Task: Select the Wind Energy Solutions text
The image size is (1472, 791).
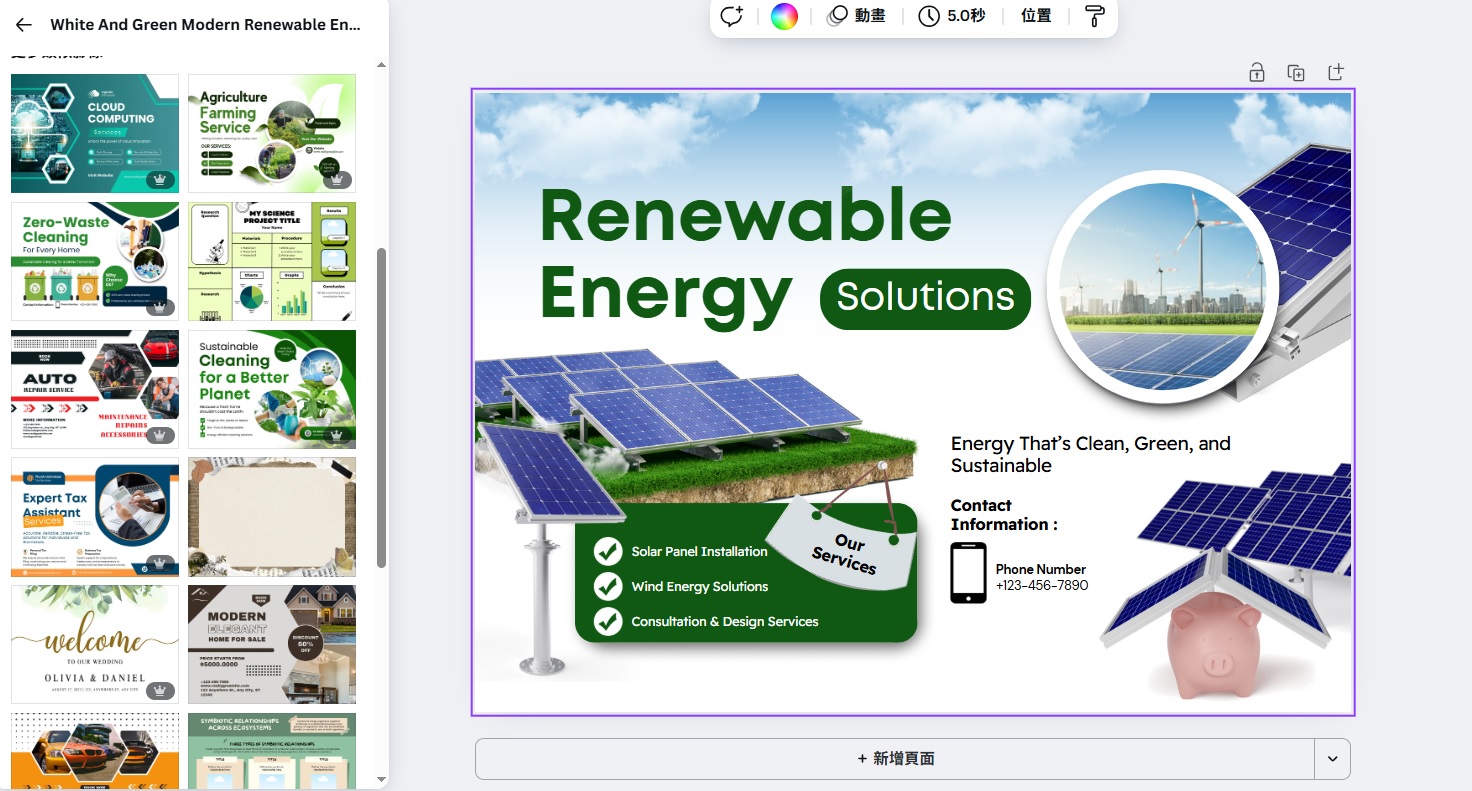Action: (x=699, y=587)
